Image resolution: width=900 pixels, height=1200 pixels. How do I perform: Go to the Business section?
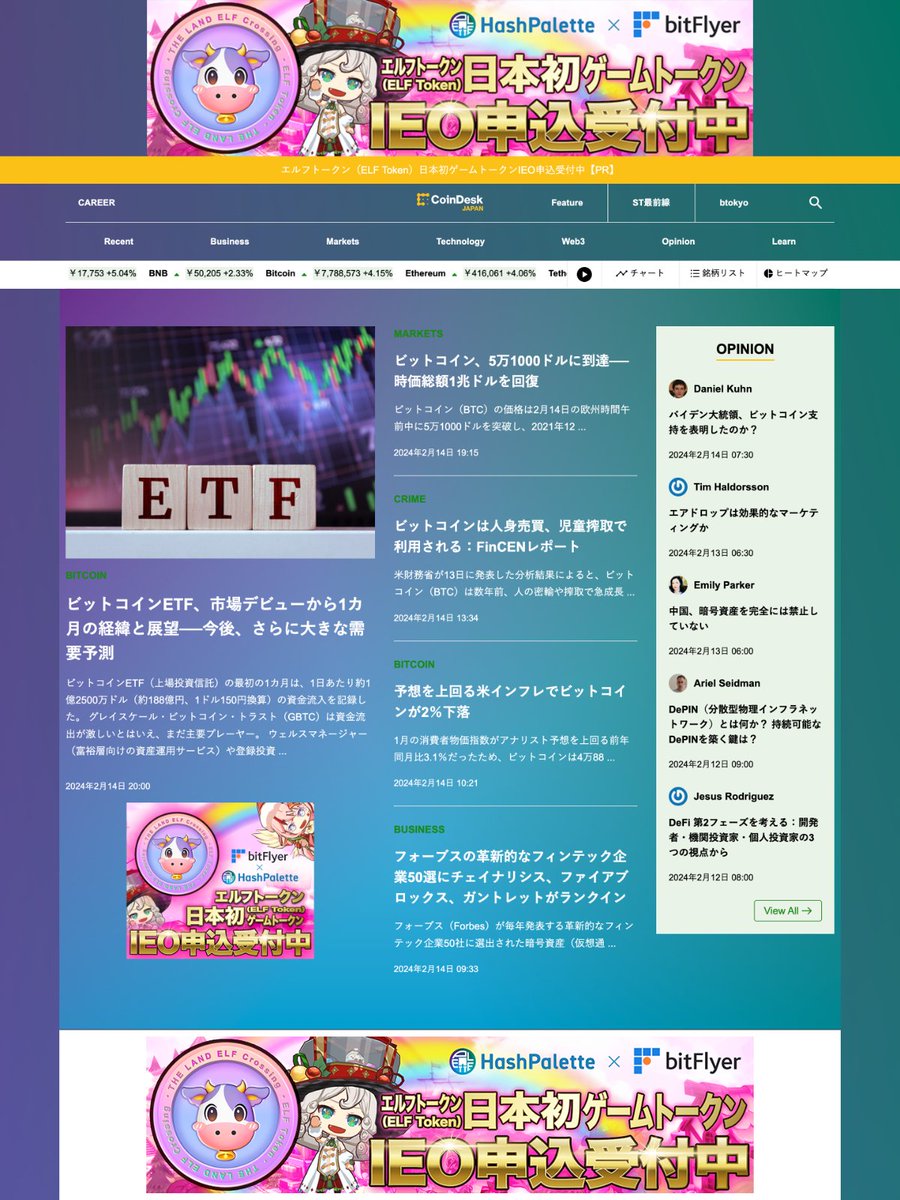click(x=229, y=241)
